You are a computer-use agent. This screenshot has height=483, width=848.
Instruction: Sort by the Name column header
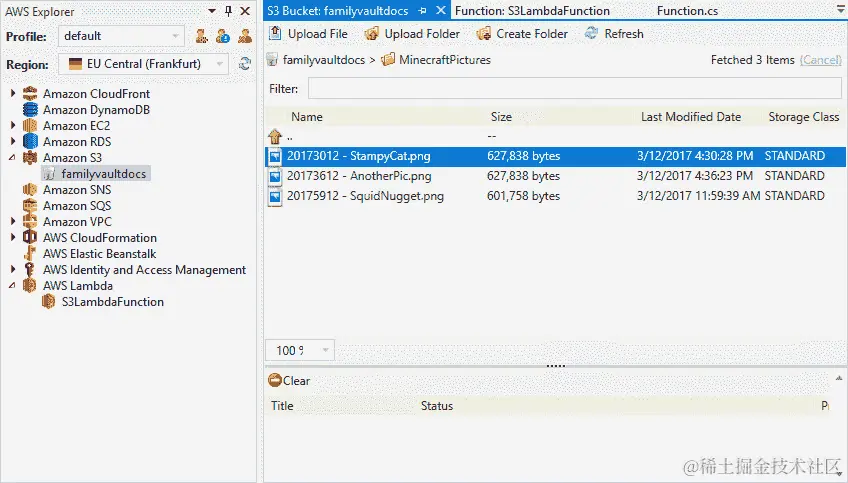(307, 117)
